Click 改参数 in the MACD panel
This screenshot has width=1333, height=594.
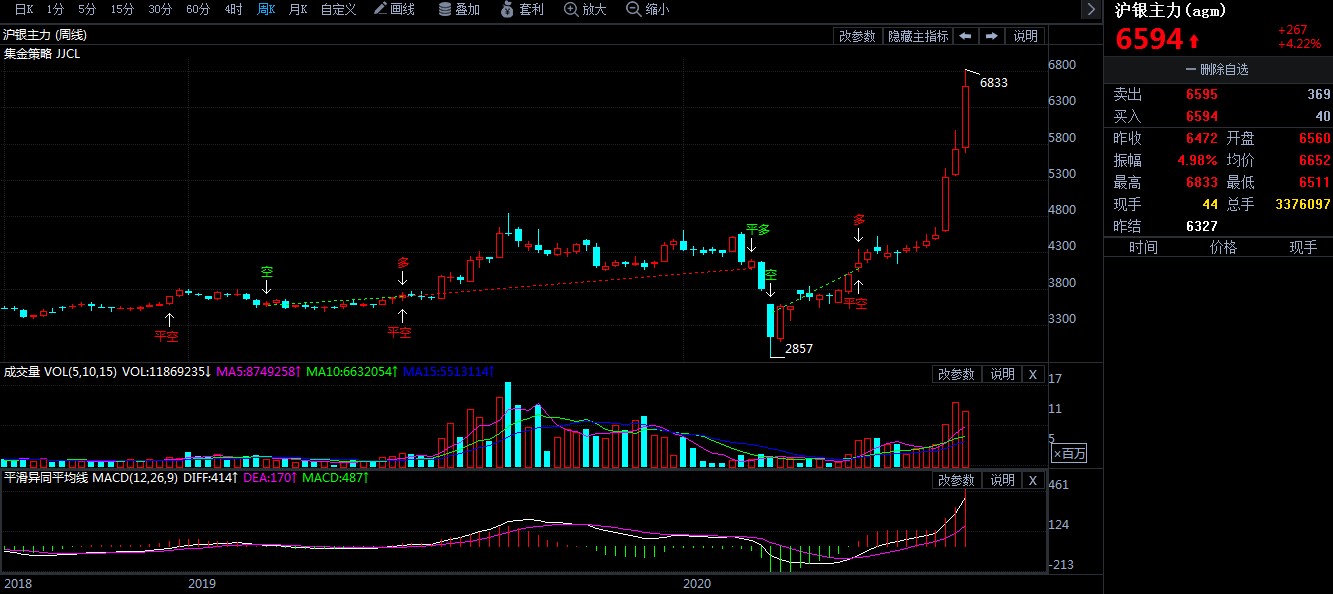pyautogui.click(x=955, y=480)
